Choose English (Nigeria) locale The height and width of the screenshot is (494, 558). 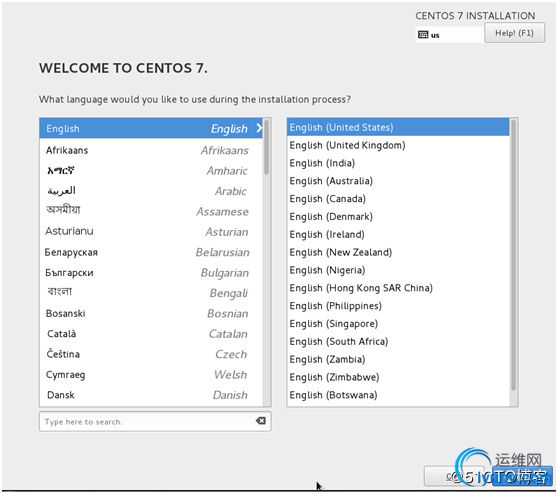pos(398,270)
